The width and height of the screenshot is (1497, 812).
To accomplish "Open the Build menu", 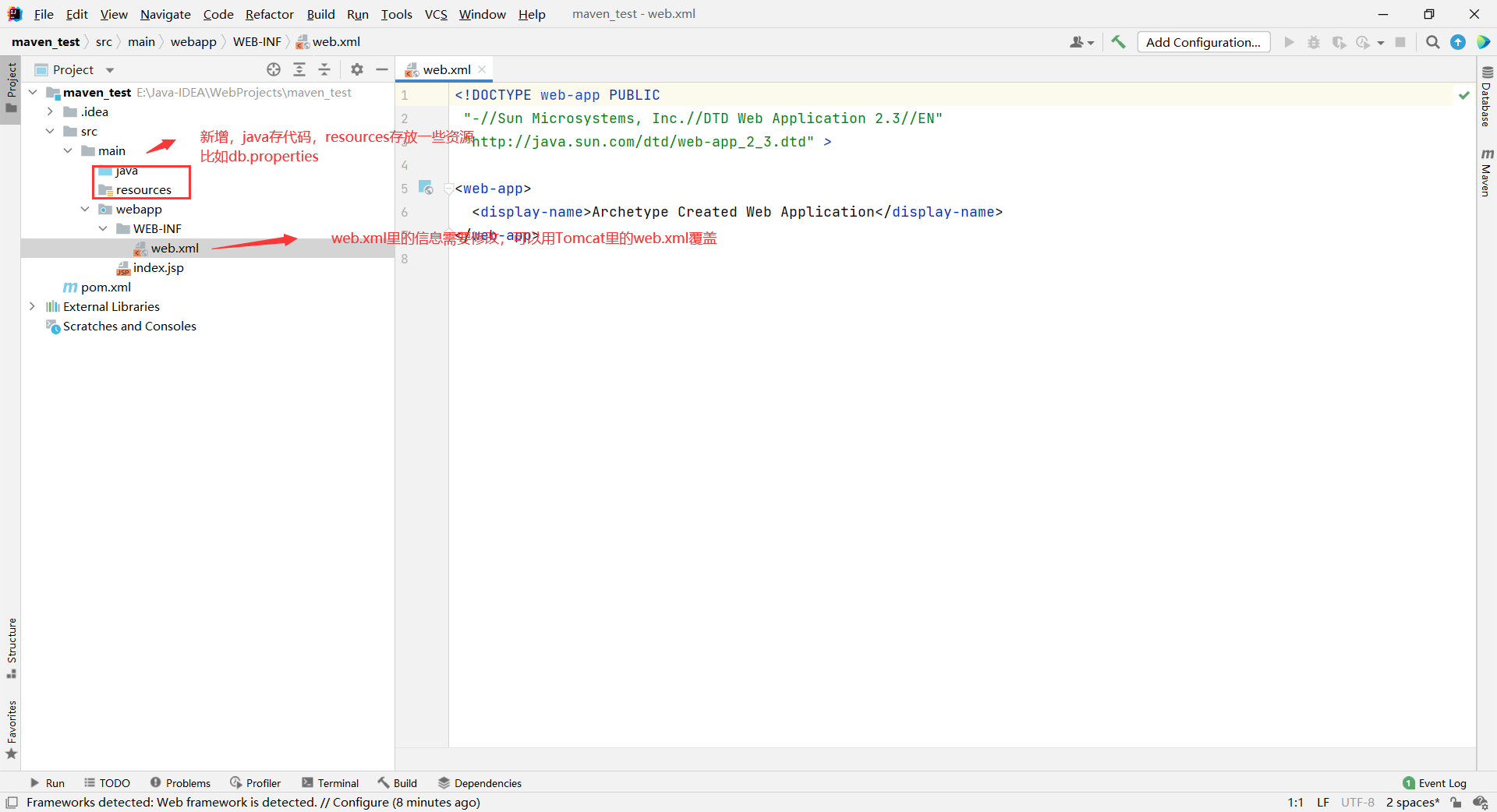I will coord(320,14).
